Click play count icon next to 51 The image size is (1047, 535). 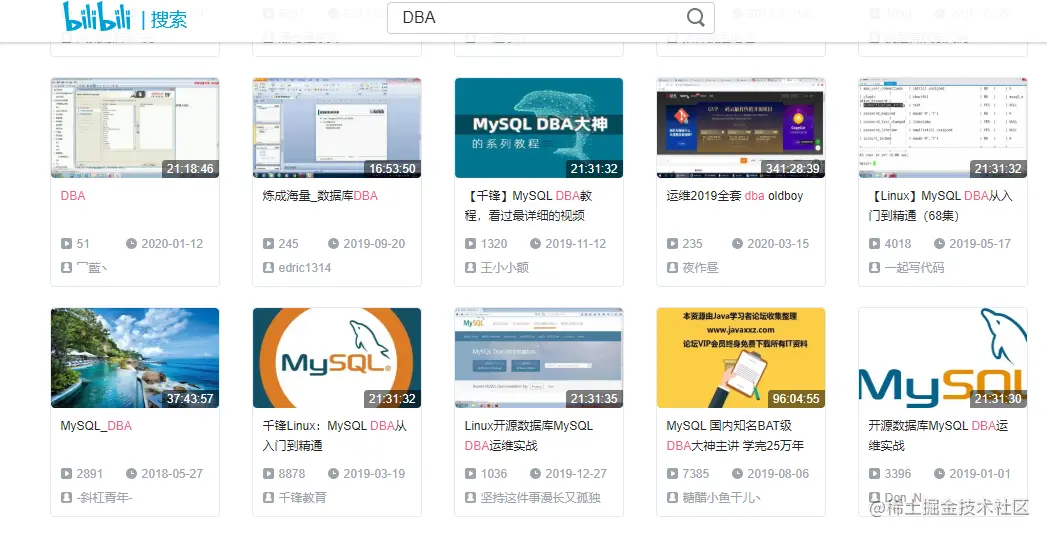tap(66, 244)
